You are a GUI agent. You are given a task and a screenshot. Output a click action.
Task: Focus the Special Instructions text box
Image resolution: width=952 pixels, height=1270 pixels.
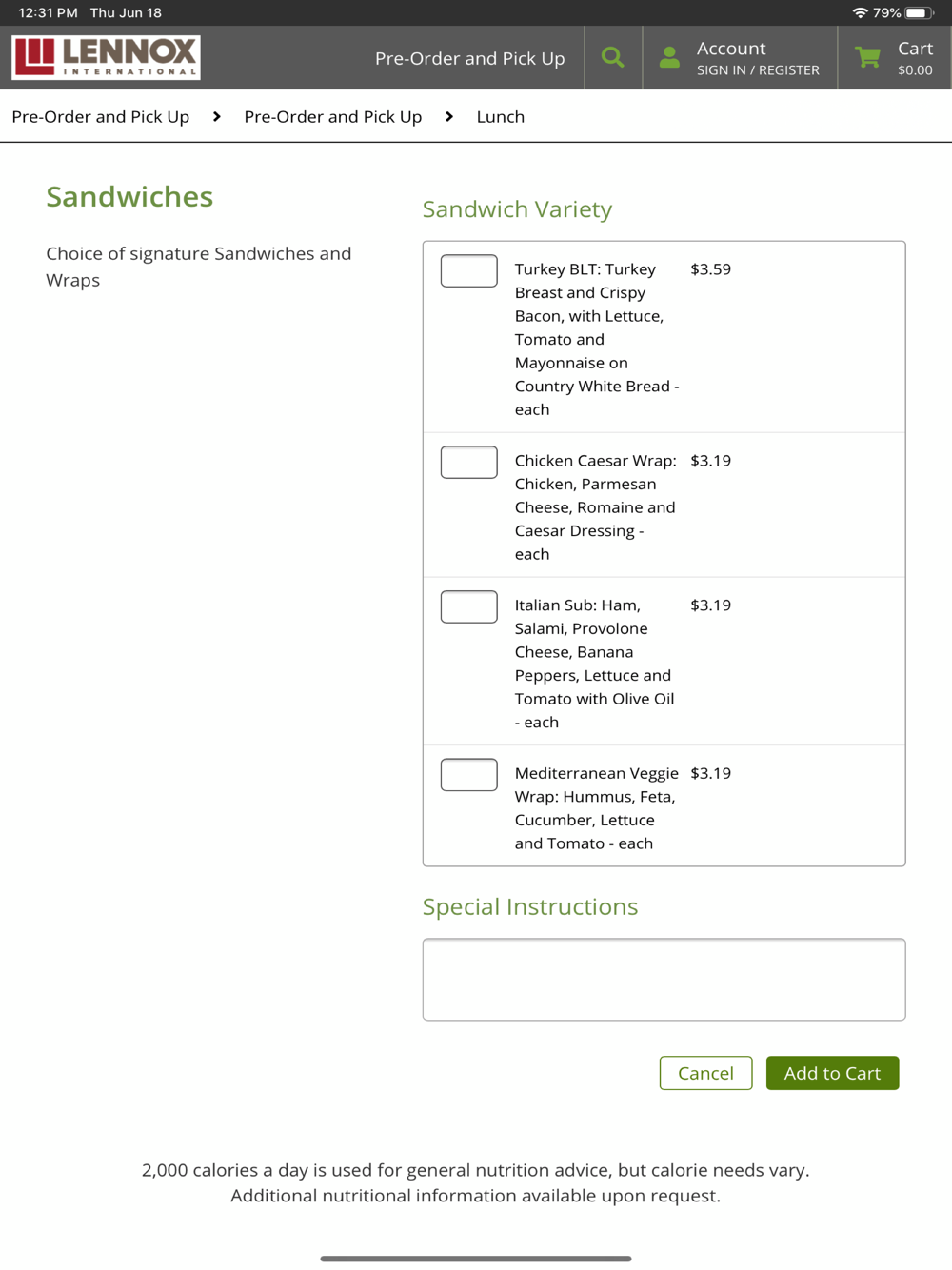coord(664,980)
